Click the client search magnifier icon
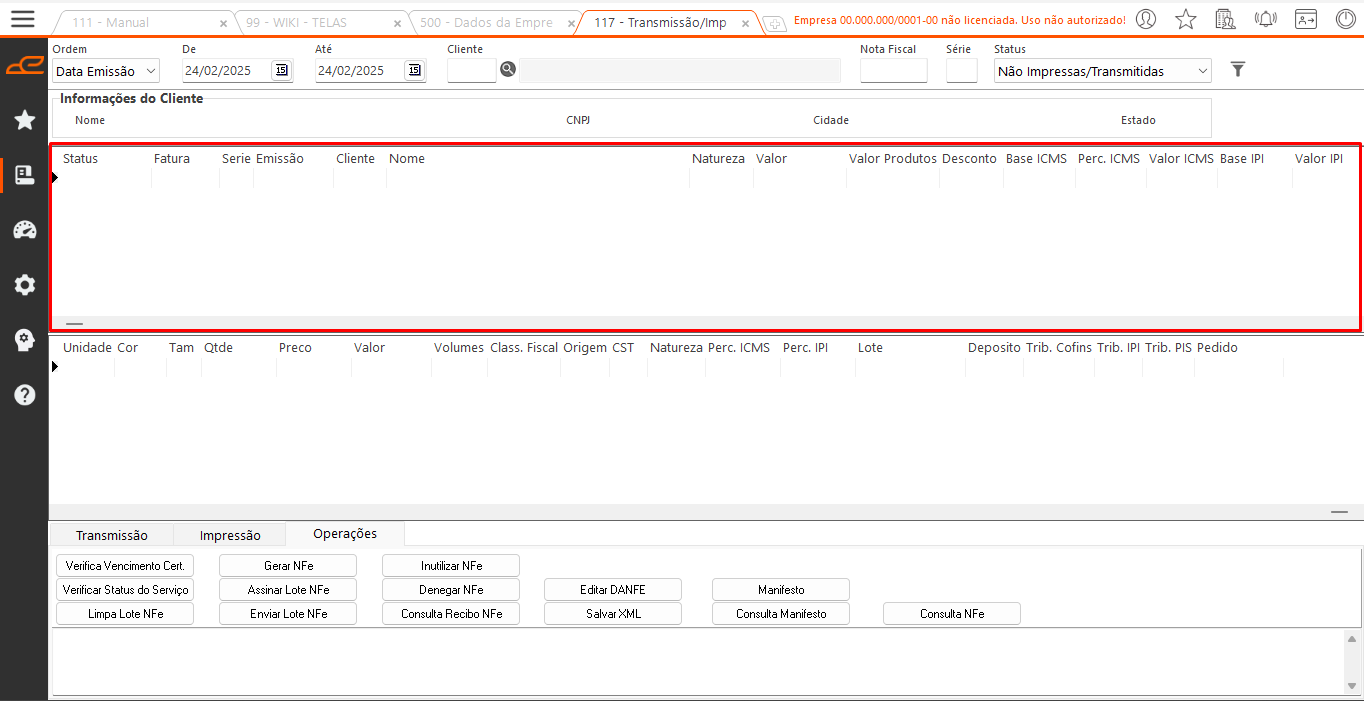Screen dimensions: 1364x701 point(508,69)
